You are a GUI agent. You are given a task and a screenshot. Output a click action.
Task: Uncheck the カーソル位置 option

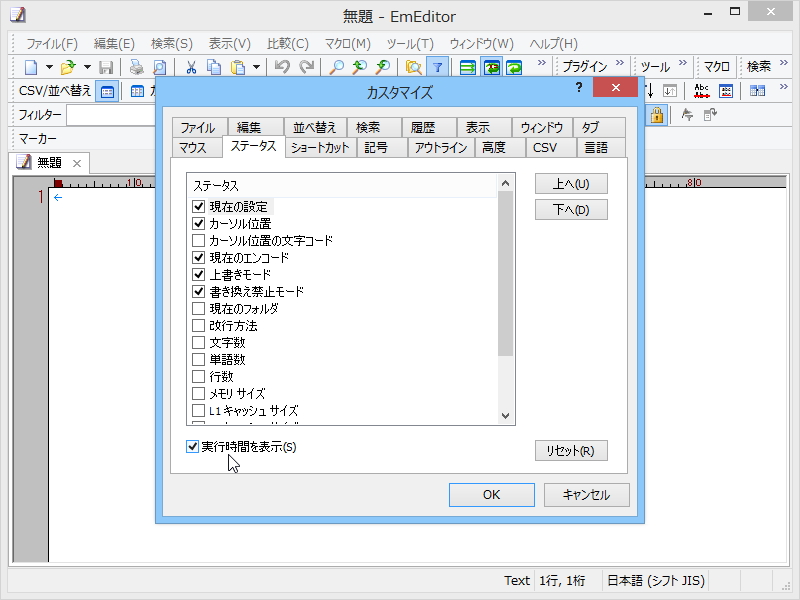point(197,224)
